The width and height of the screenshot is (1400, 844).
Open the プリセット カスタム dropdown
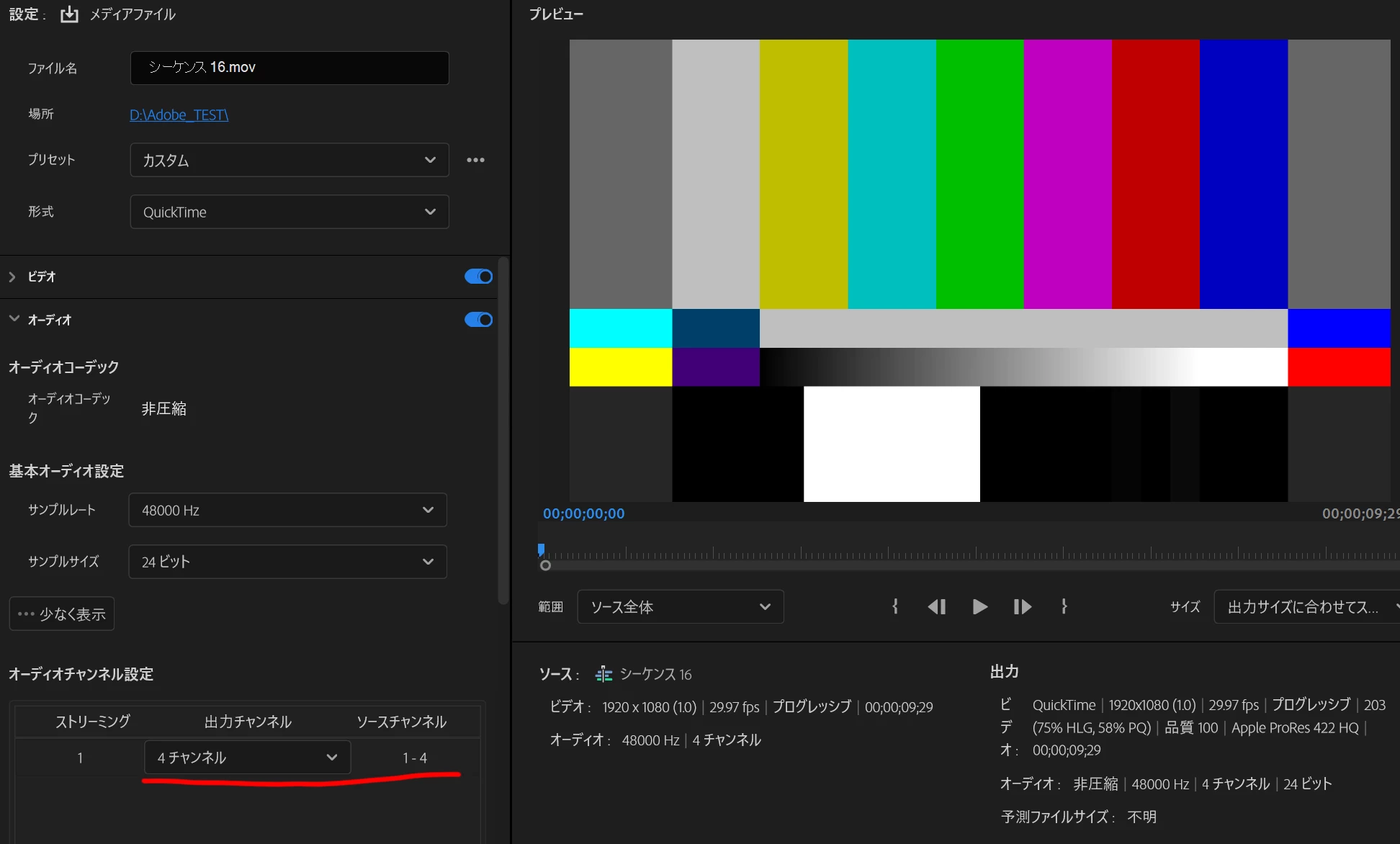click(289, 160)
